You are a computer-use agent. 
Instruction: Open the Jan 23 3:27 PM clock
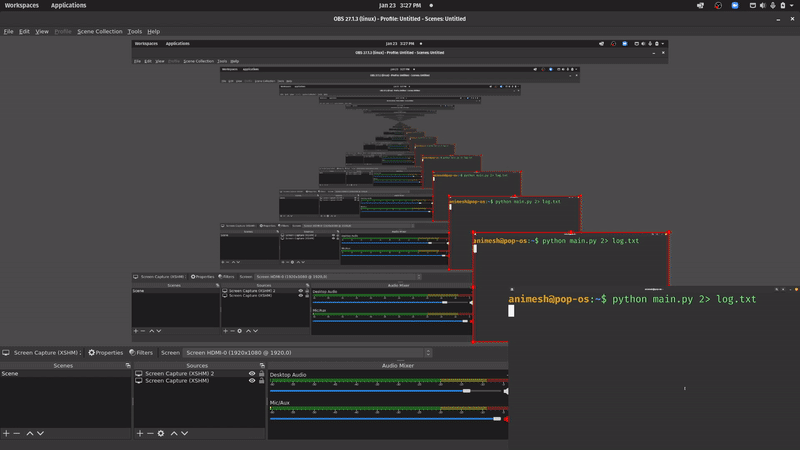400,6
